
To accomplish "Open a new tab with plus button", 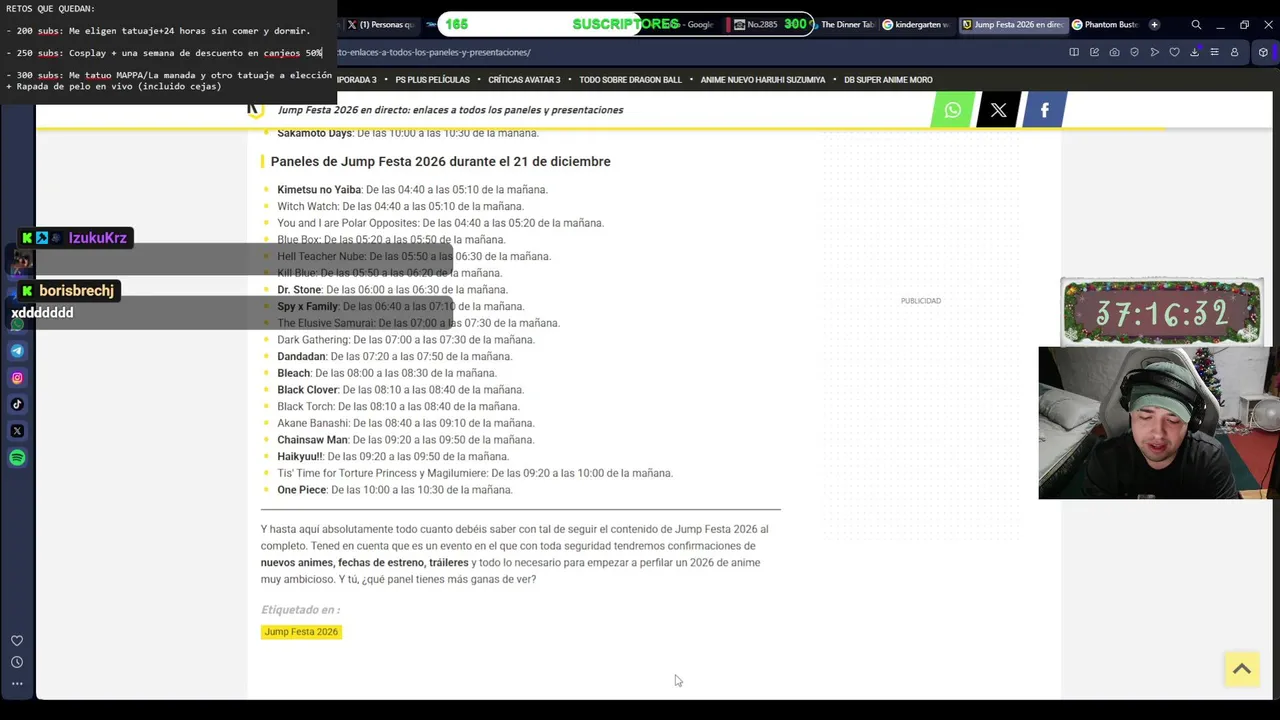I will point(1154,24).
